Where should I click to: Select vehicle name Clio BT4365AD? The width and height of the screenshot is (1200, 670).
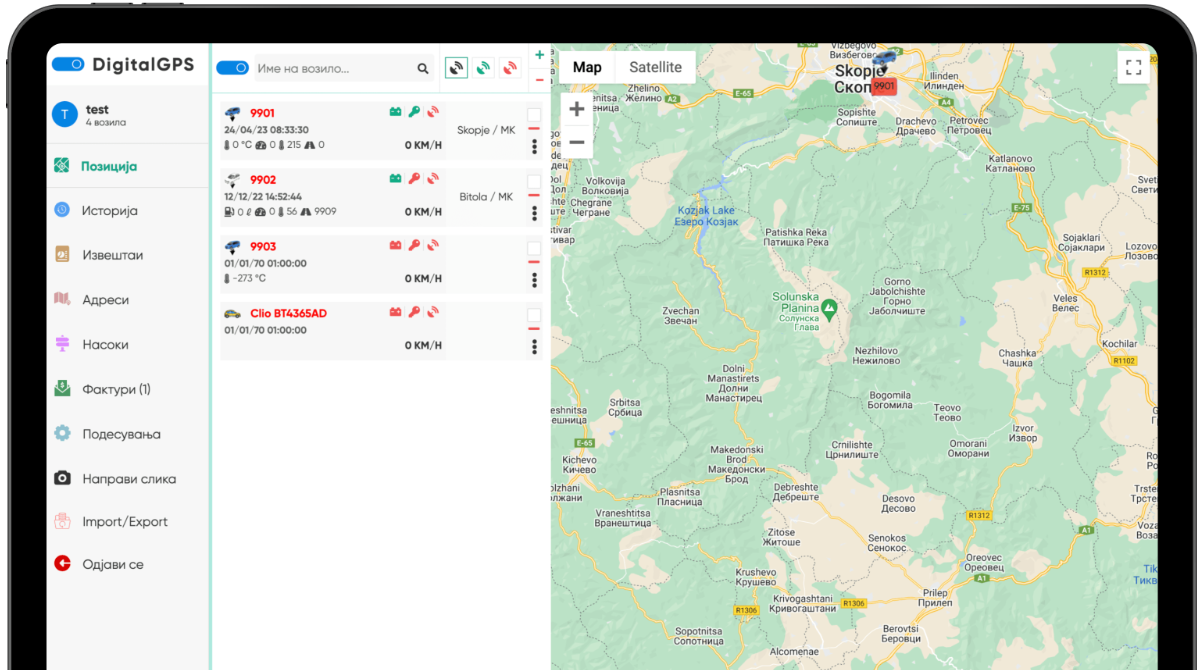(x=288, y=313)
